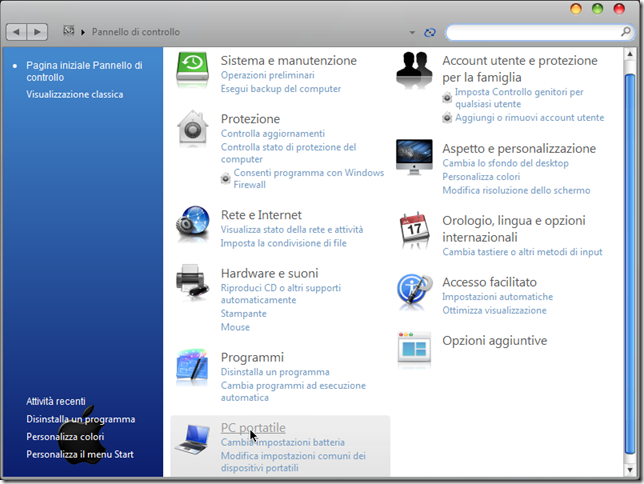Click the vertical scrollbar thumb
644x484 pixels.
click(x=630, y=263)
